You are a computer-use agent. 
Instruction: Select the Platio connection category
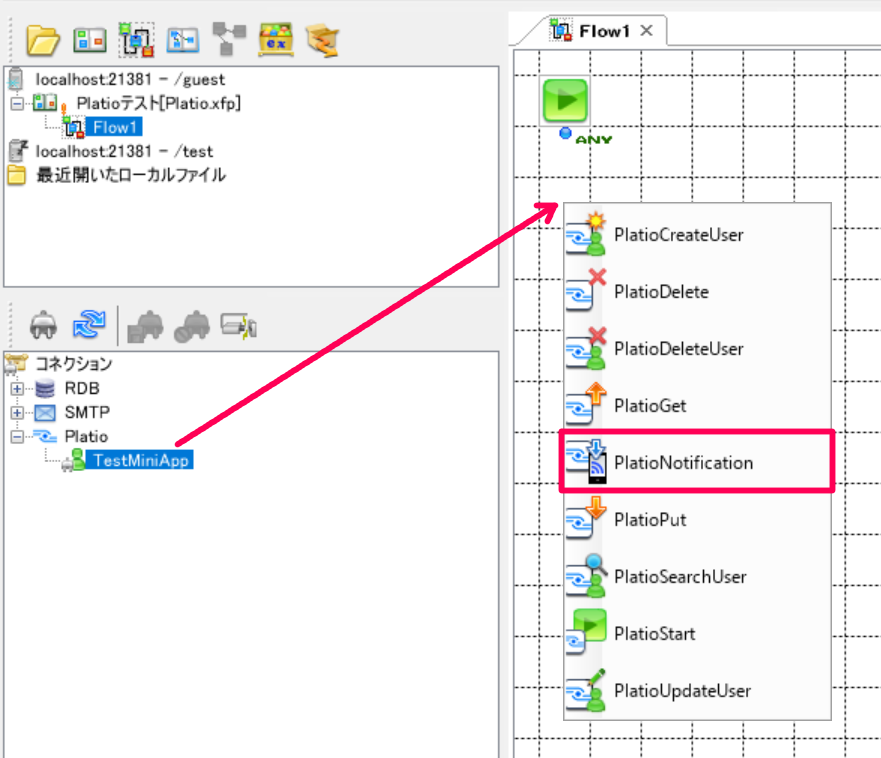coord(86,437)
